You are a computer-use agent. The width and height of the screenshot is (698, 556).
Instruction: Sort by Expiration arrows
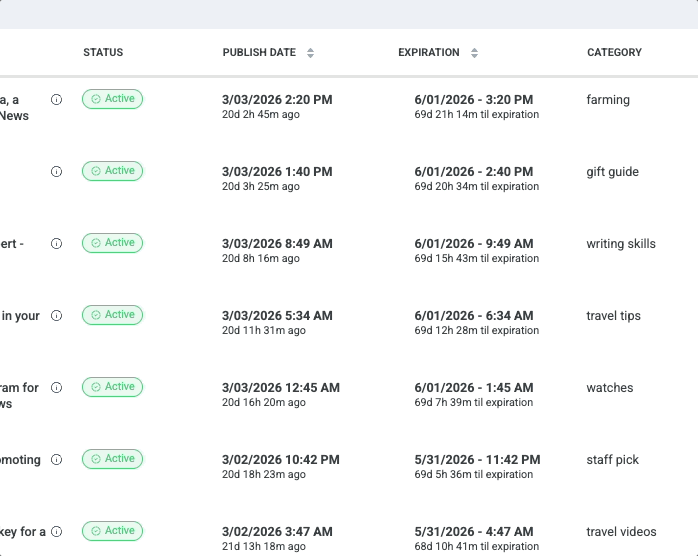474,53
